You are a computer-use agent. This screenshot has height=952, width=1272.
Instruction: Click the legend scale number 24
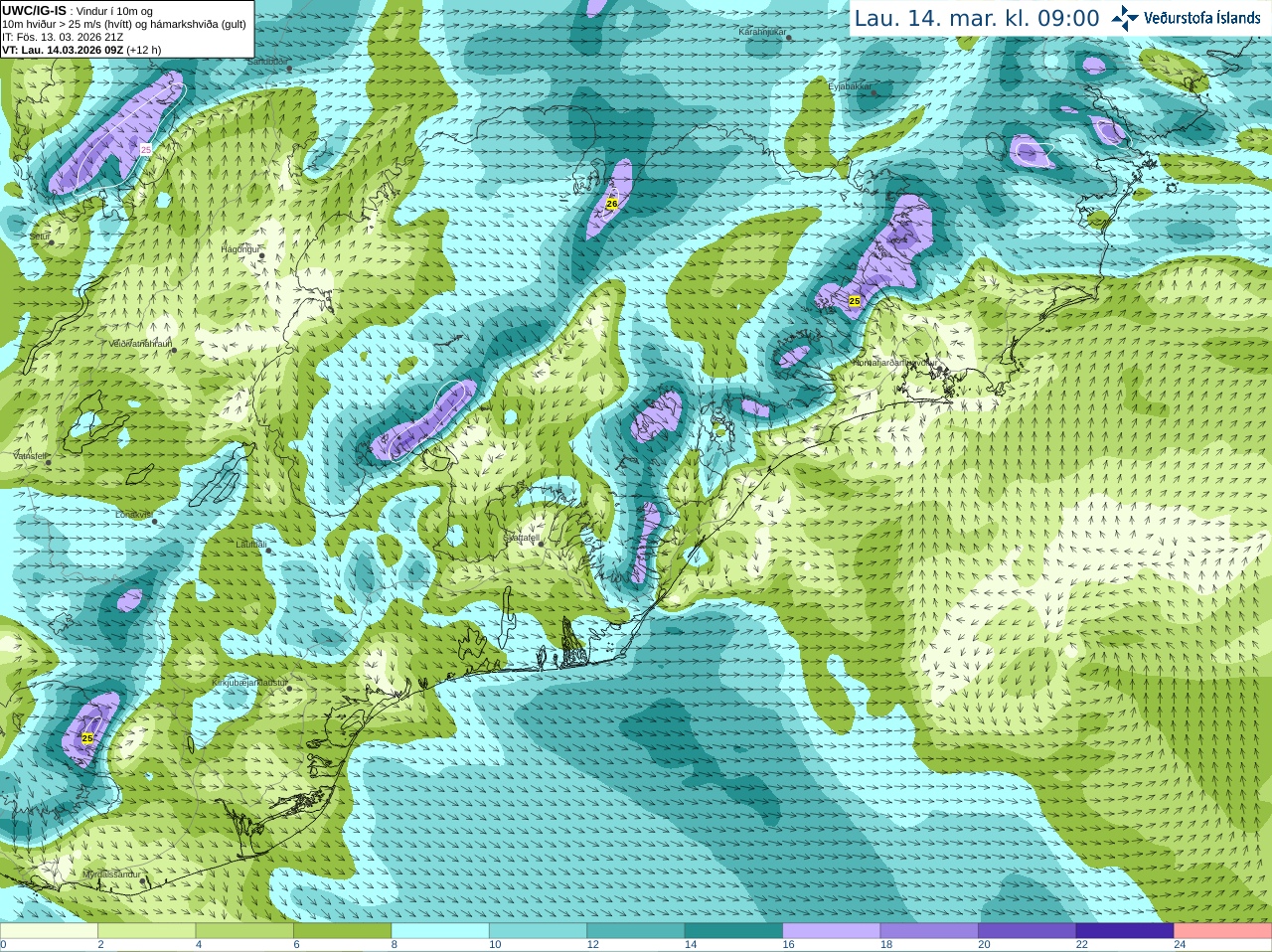point(1180,945)
